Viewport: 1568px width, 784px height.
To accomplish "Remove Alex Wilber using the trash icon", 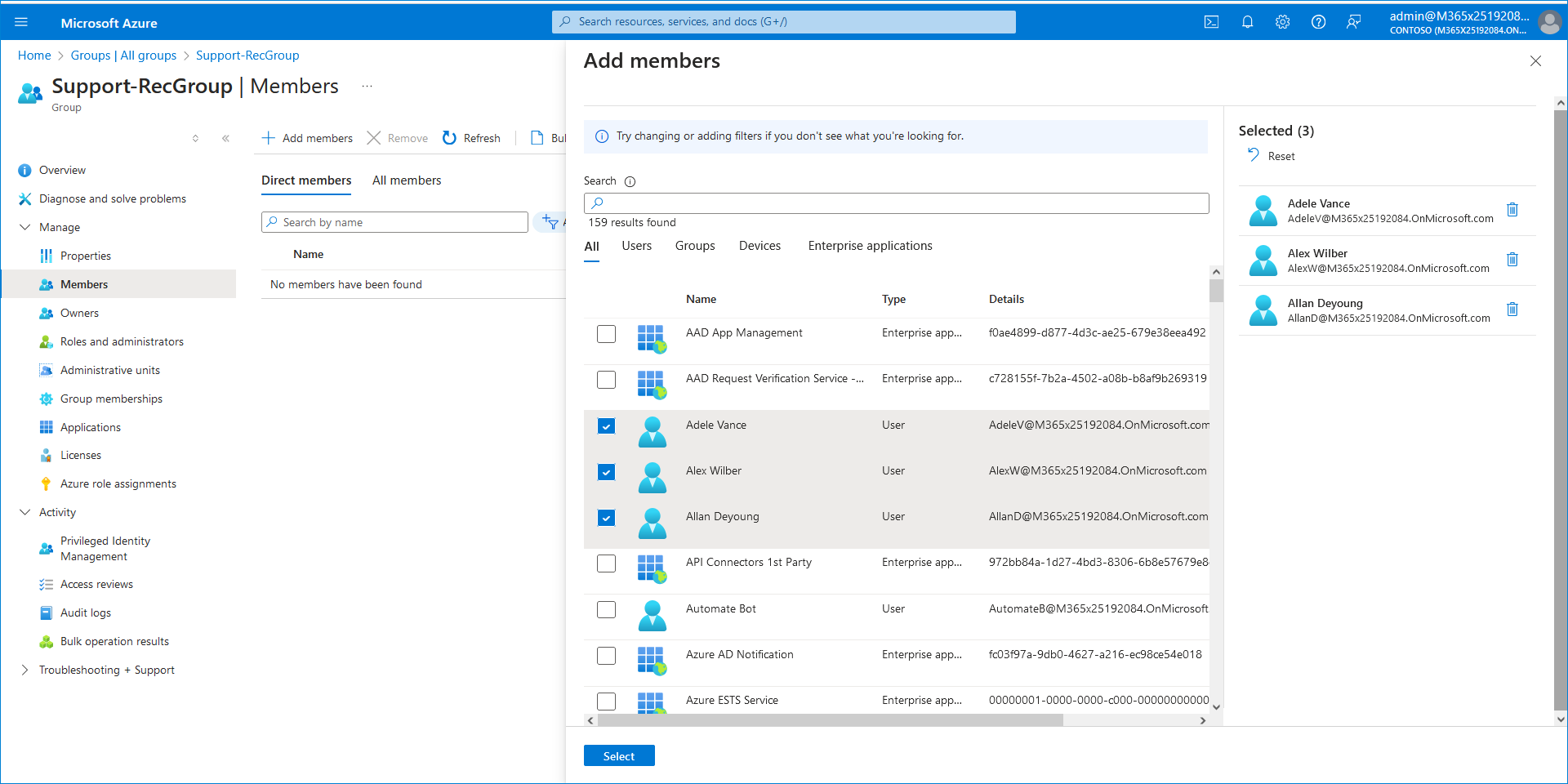I will 1512,260.
